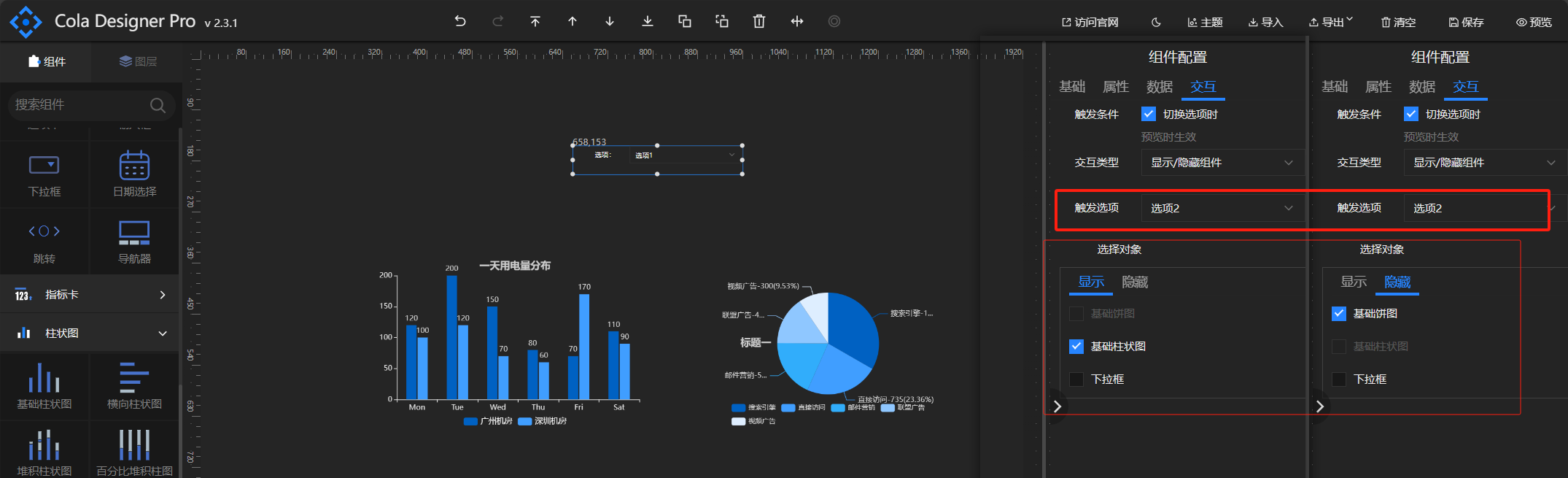Tick 下拉框 checkbox below the checked 基础柱状图
Image resolution: width=1568 pixels, height=478 pixels.
pos(1076,379)
